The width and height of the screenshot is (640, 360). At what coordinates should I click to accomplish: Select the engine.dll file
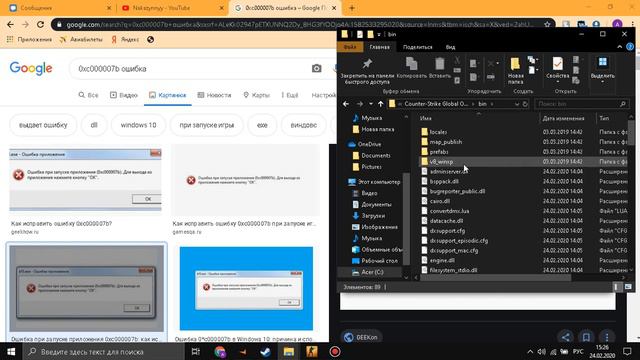click(x=442, y=260)
